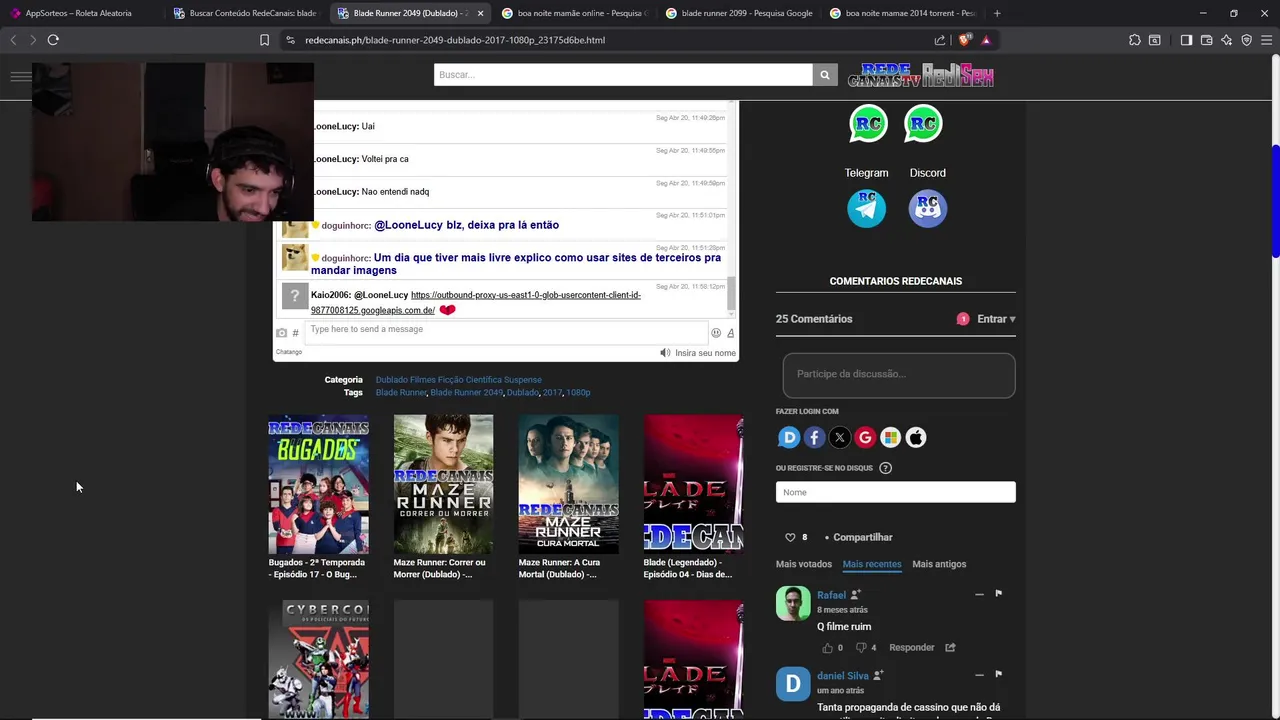Share Rafael's comment via share icon
The height and width of the screenshot is (720, 1280).
[x=950, y=647]
